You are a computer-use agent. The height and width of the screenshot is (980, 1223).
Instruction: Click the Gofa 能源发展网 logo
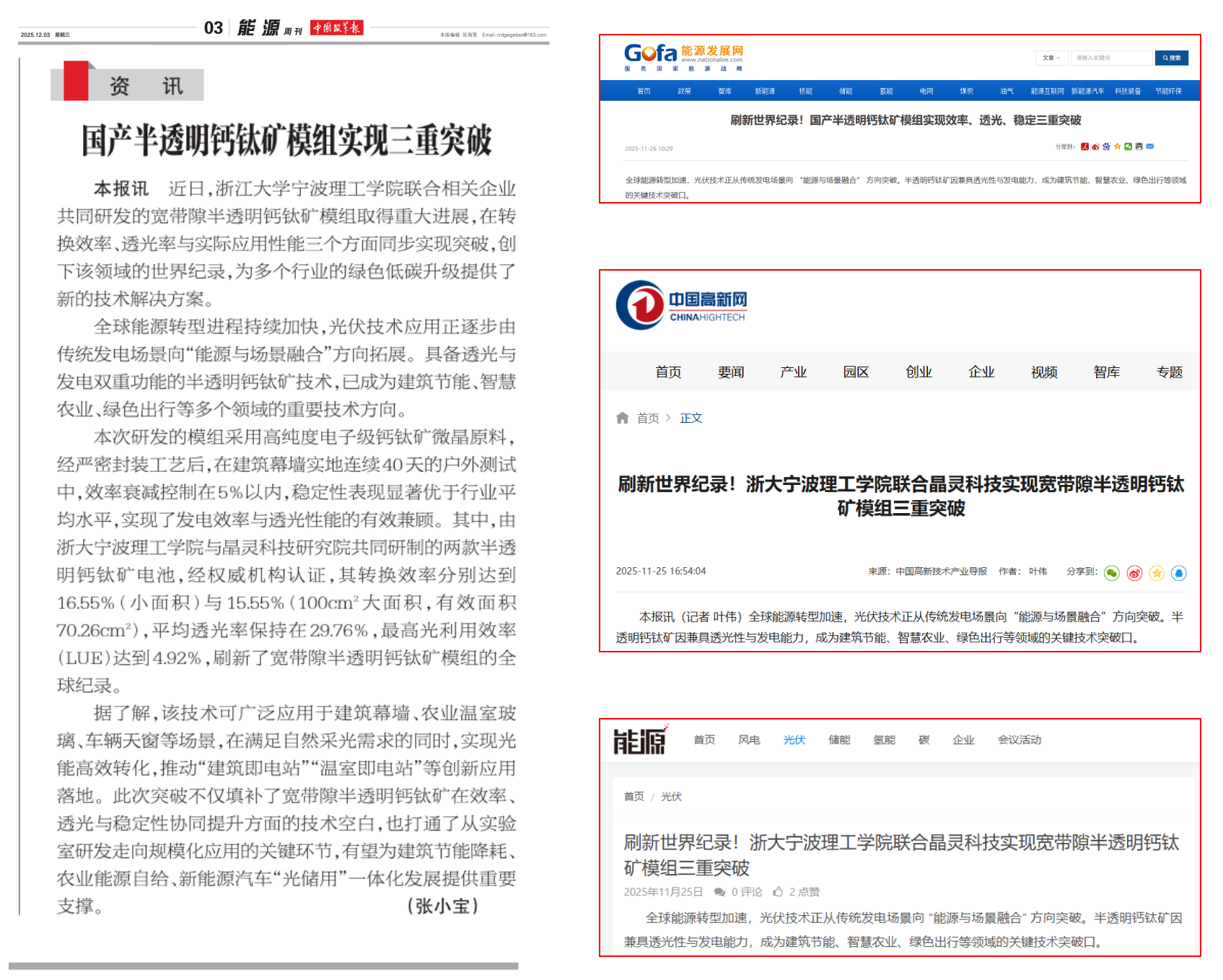(x=683, y=56)
